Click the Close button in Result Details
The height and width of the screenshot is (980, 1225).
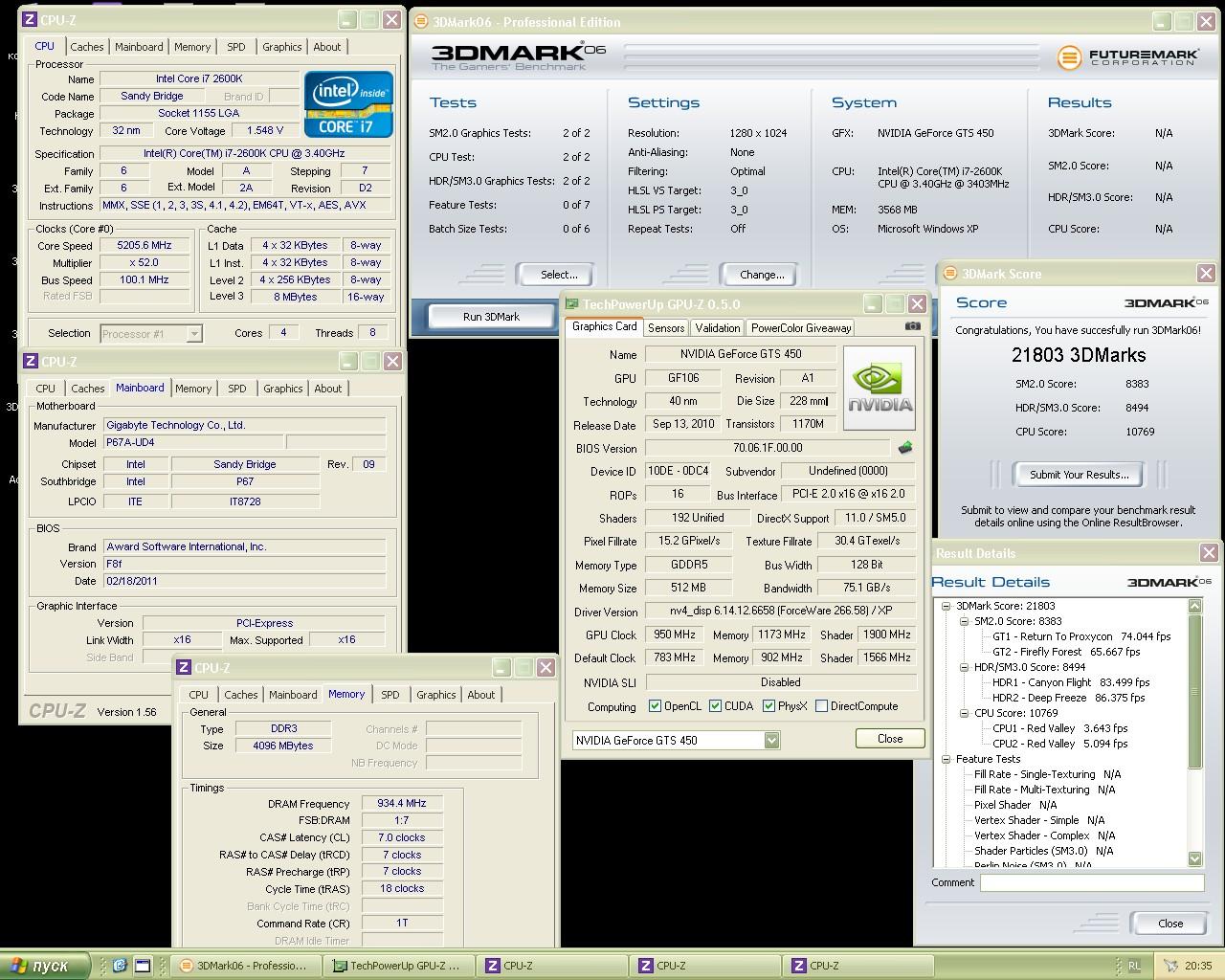(1169, 924)
